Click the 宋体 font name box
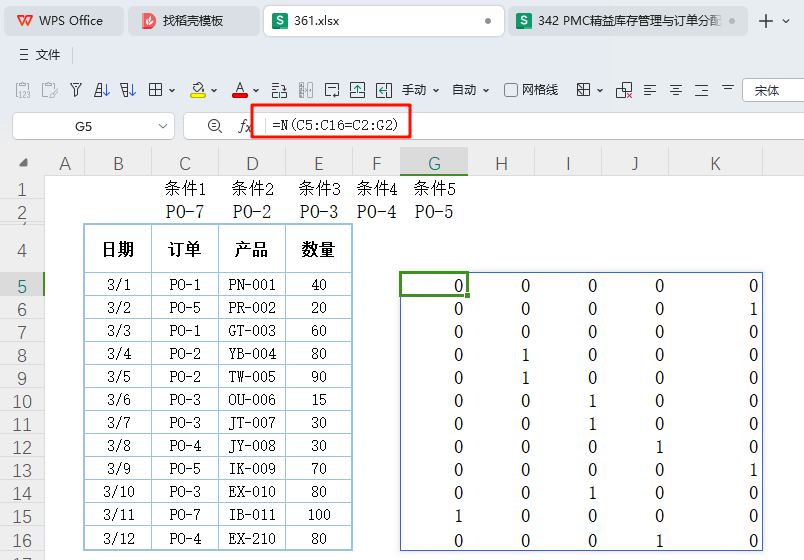 [x=773, y=90]
